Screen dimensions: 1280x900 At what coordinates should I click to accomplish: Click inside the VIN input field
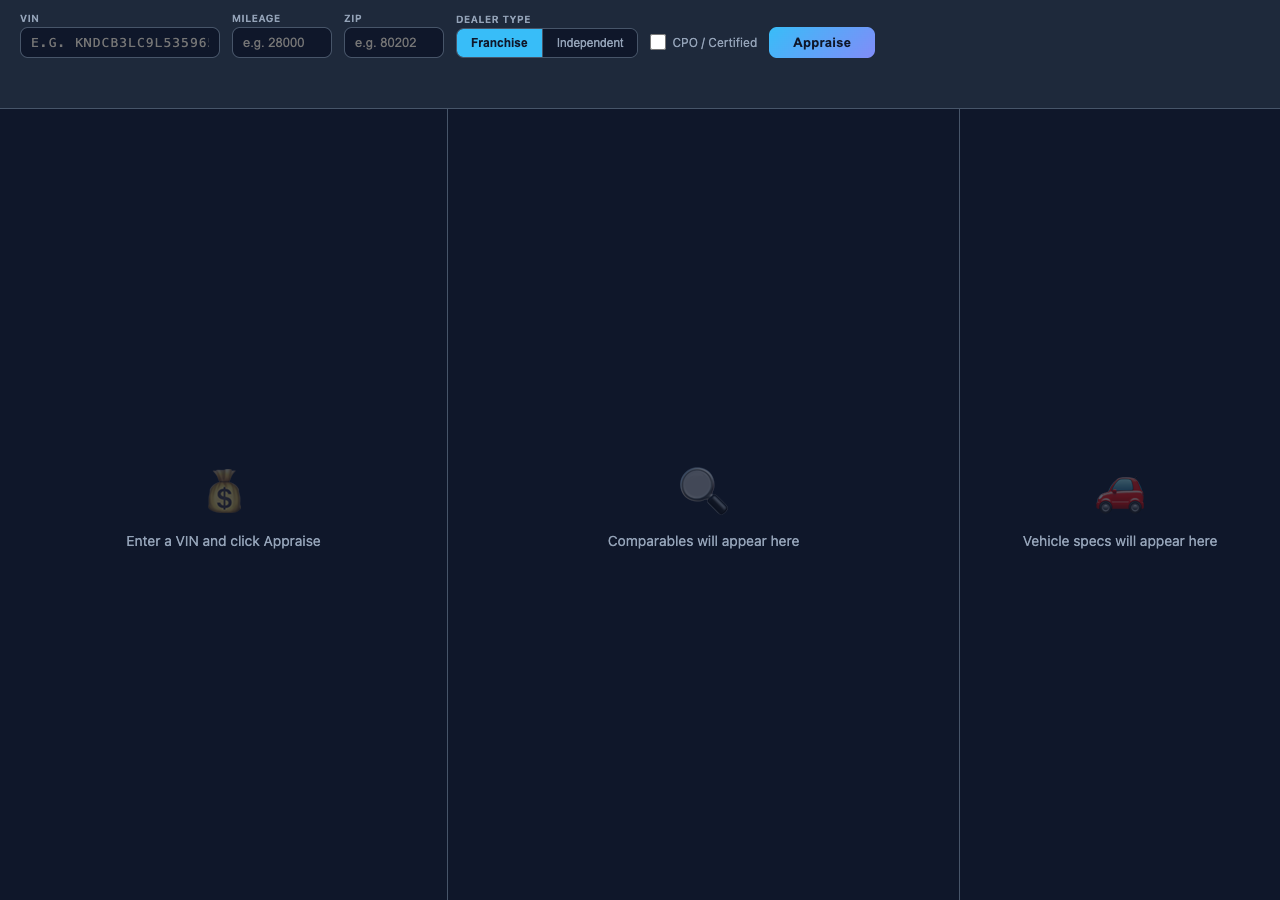pyautogui.click(x=119, y=42)
